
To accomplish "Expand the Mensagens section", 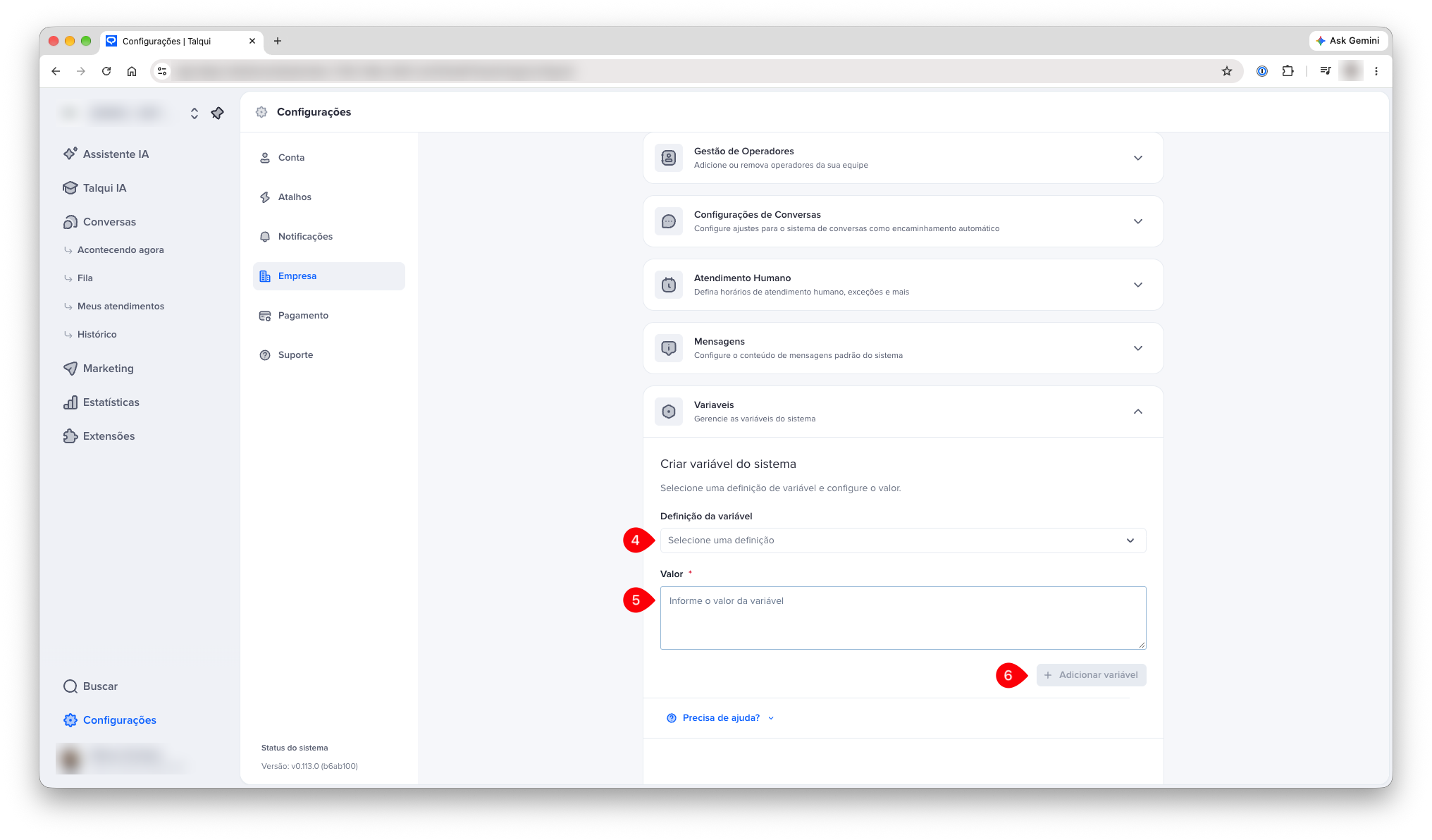I will (903, 348).
